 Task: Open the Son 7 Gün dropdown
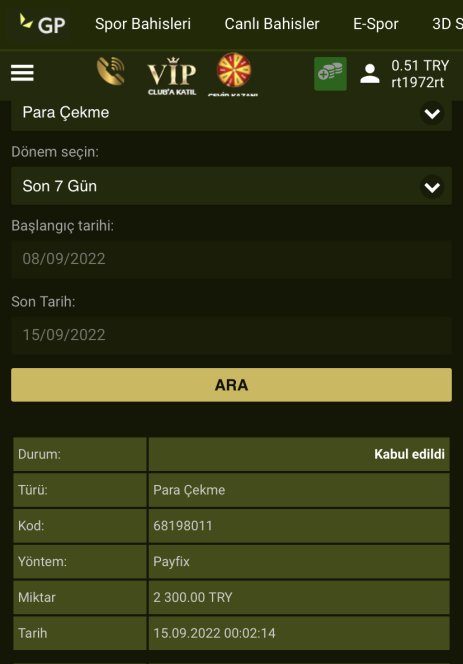point(231,186)
